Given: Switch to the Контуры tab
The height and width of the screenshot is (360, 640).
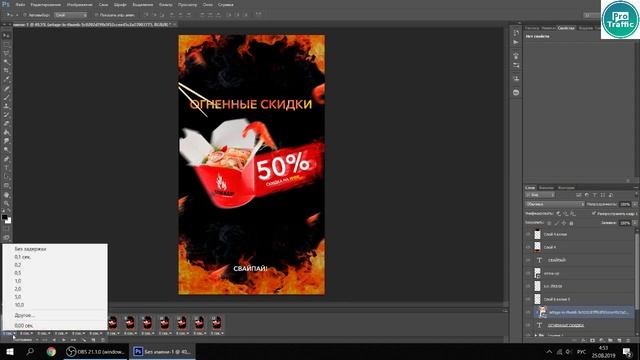Looking at the screenshot, I should click(566, 187).
